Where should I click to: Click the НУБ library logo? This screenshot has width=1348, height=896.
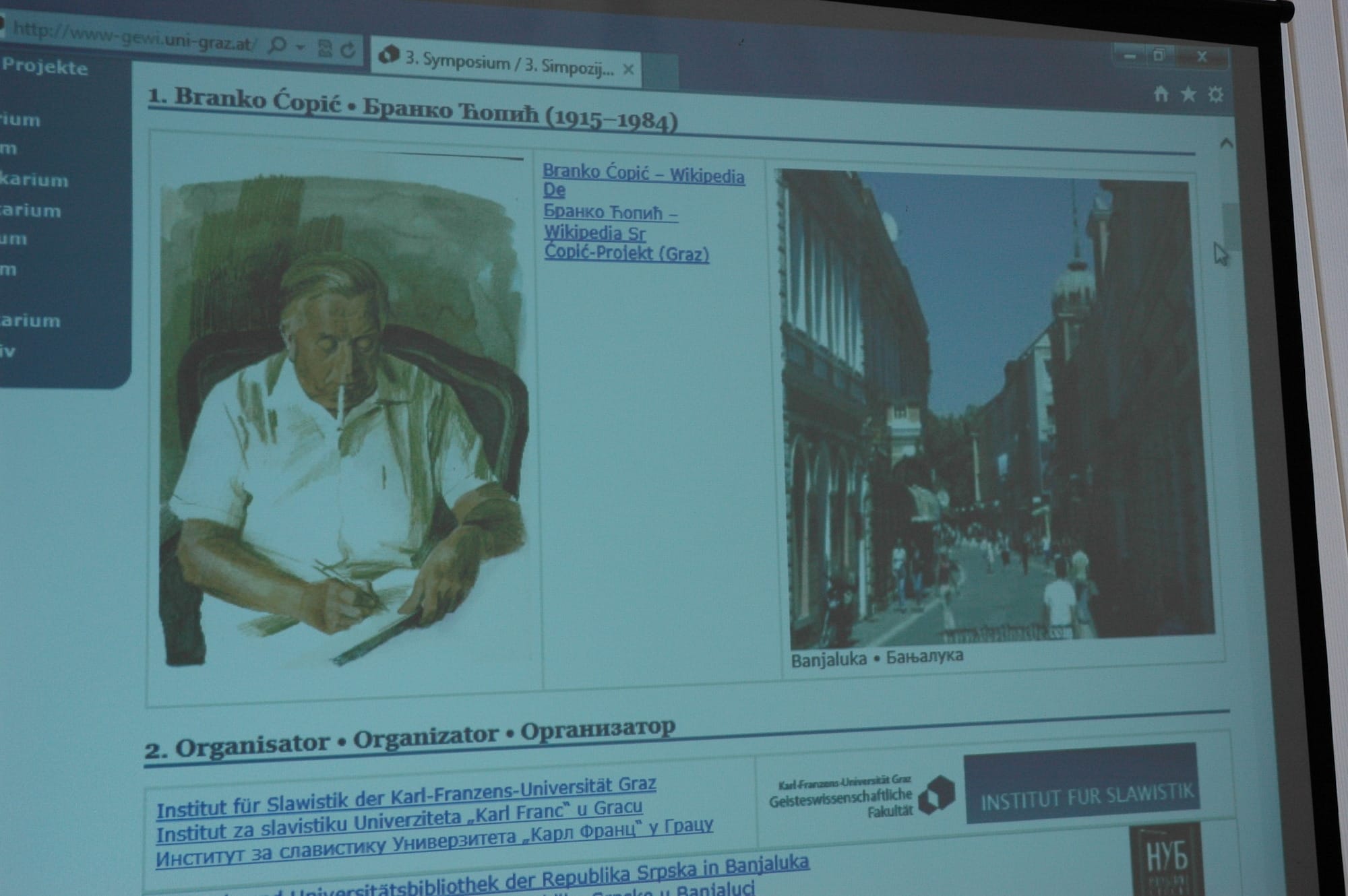pos(1166,860)
